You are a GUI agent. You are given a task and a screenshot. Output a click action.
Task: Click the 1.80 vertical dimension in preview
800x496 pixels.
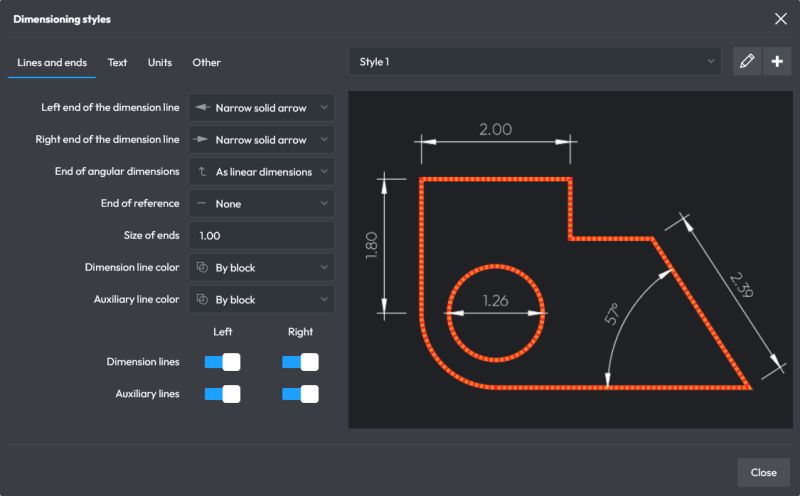coord(371,245)
